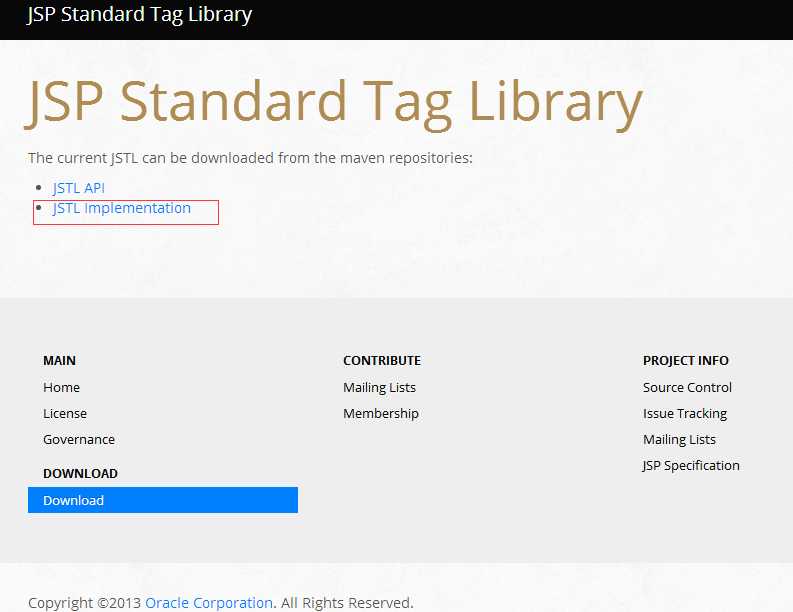
Task: Open the JSTL Implementation link
Action: pos(121,208)
